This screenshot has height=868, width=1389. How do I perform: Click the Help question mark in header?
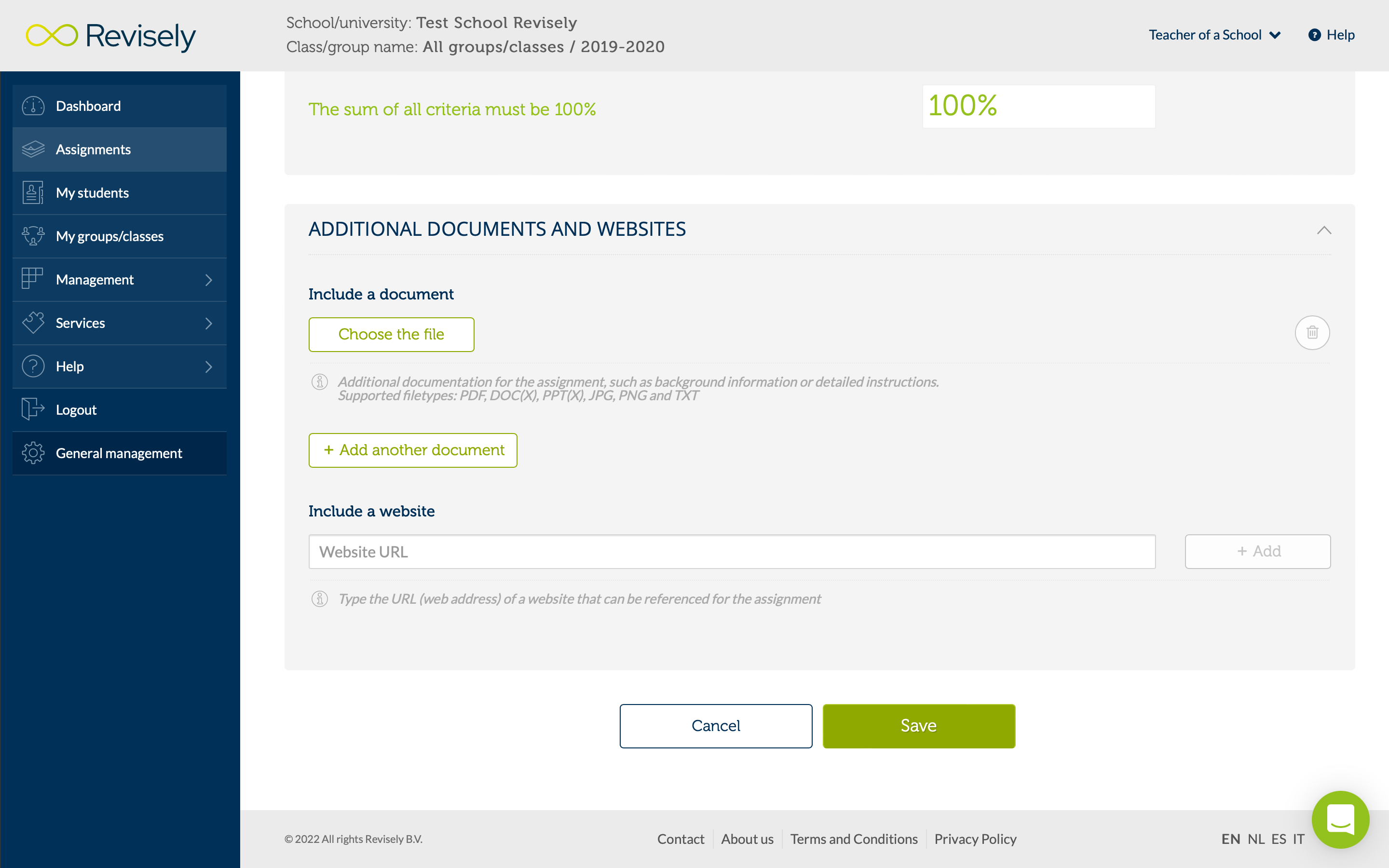tap(1314, 35)
